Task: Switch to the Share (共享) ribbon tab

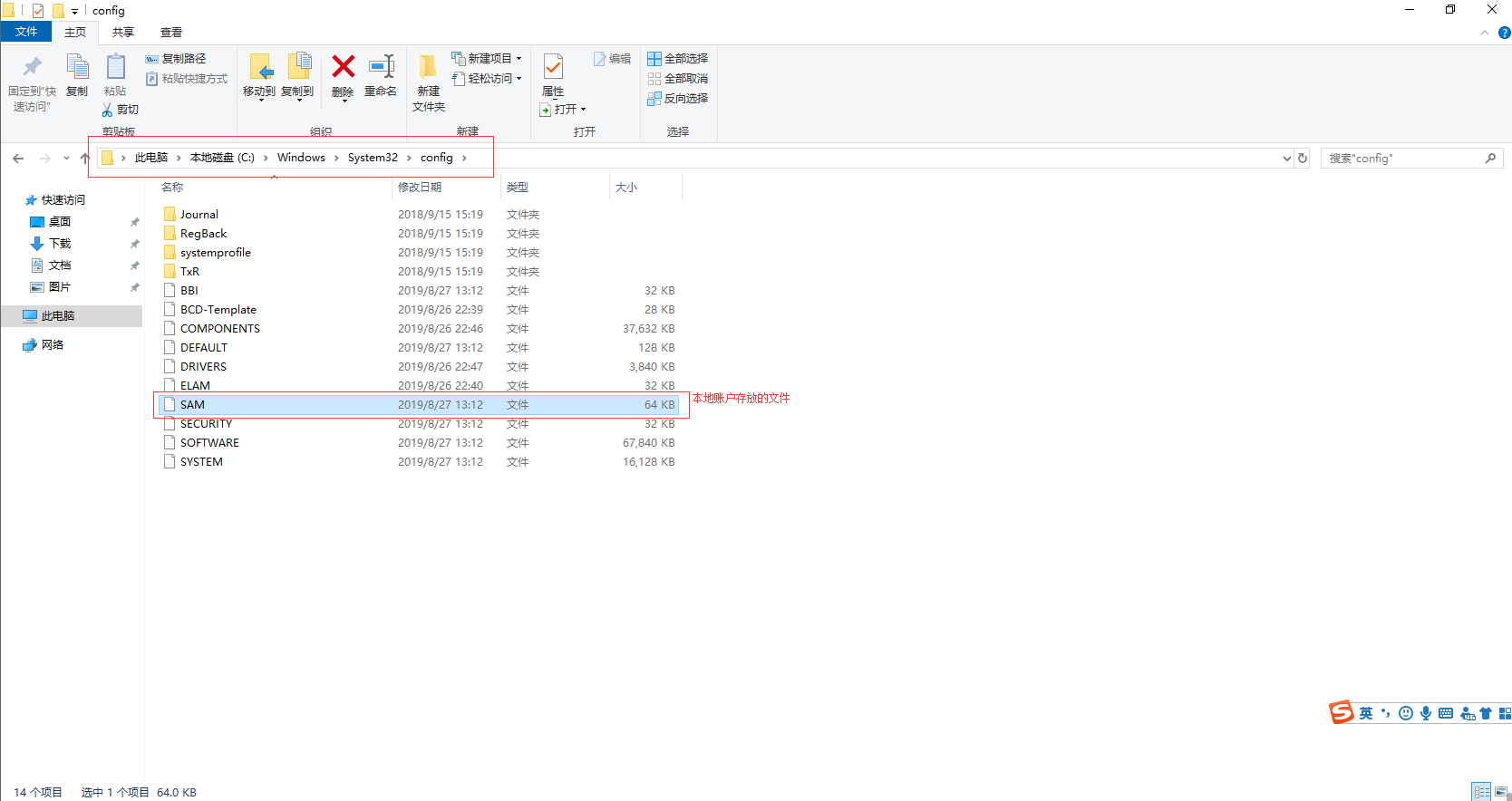Action: coord(123,32)
